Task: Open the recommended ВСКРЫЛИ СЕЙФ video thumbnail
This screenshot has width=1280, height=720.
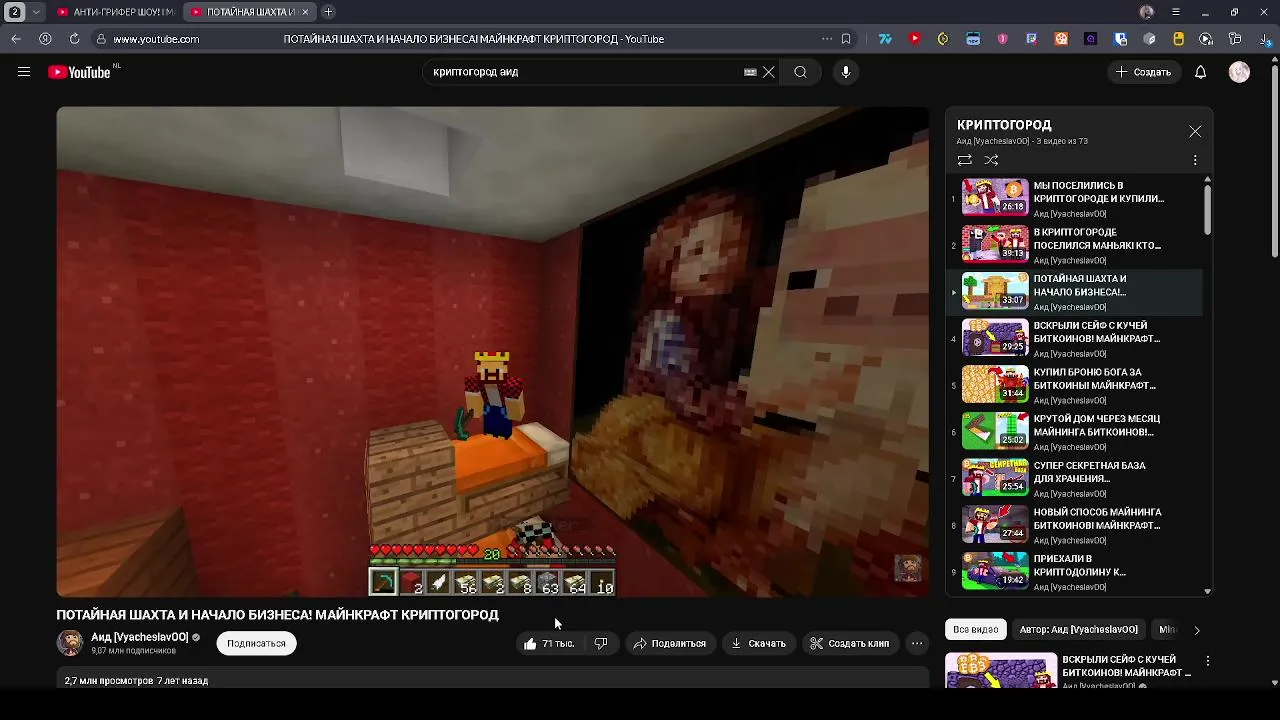Action: pos(1001,671)
